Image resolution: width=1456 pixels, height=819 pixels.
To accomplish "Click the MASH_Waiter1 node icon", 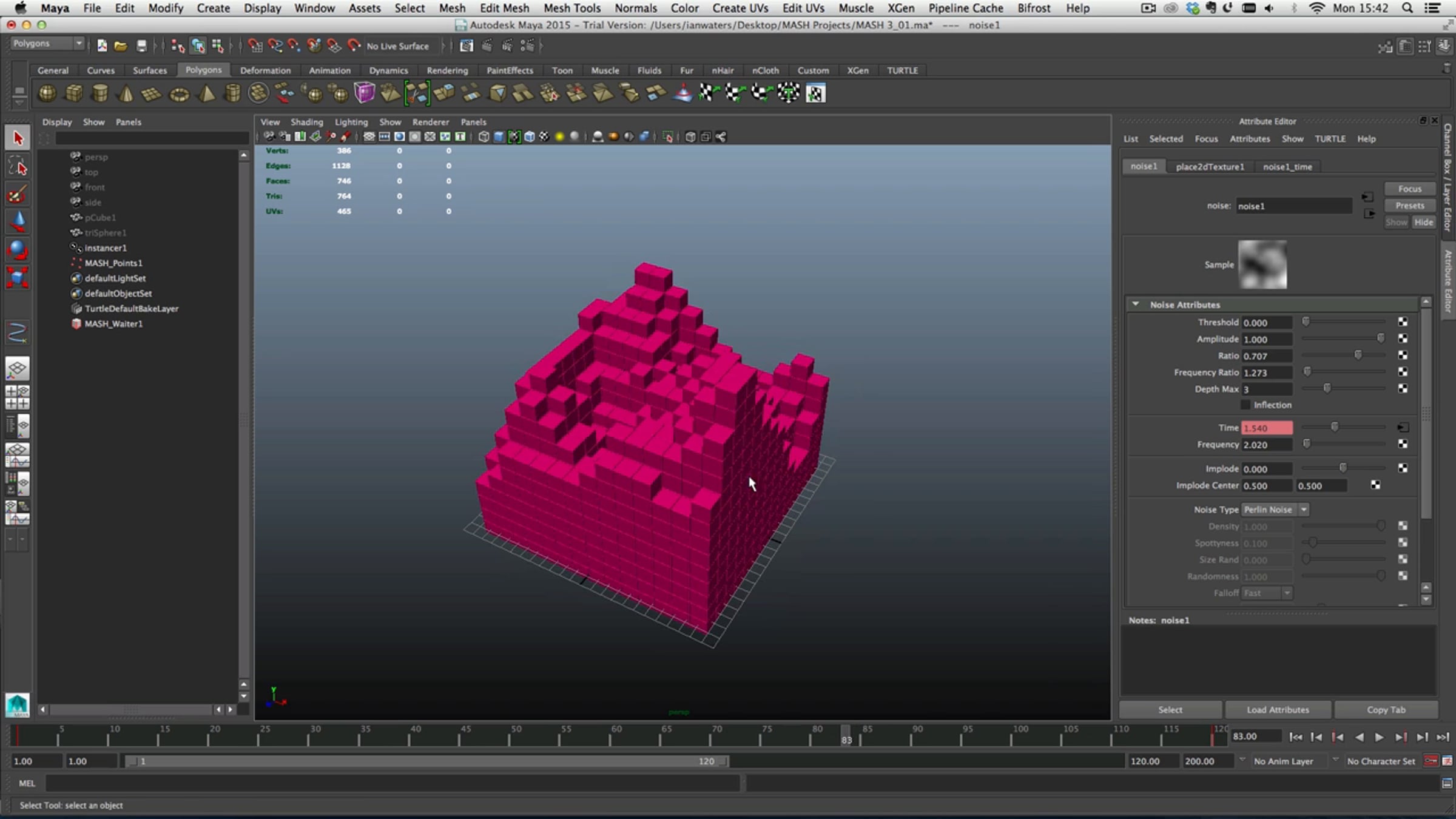I will (76, 323).
